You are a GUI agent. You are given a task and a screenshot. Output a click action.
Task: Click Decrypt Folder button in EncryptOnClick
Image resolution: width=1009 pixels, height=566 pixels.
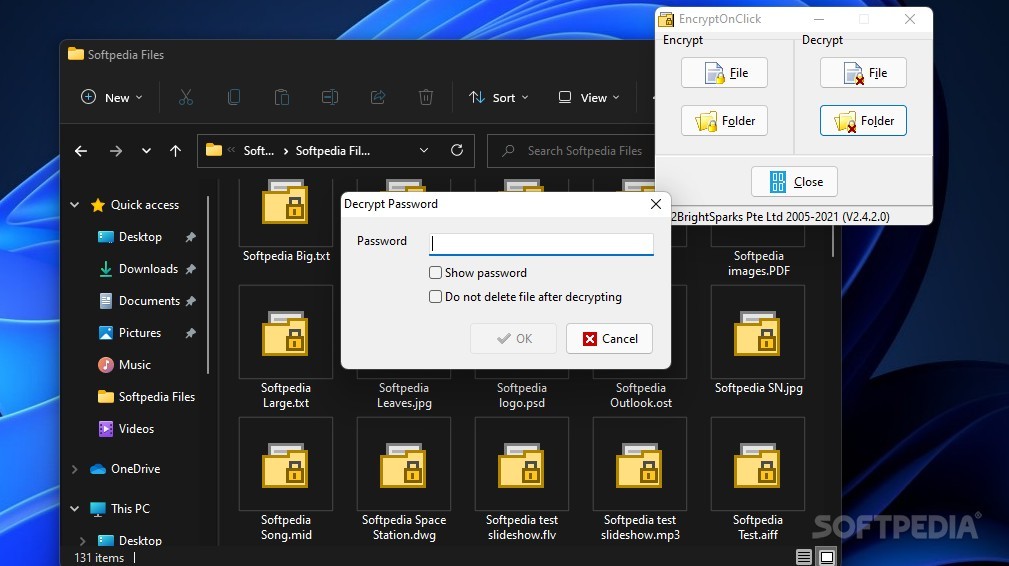(863, 120)
